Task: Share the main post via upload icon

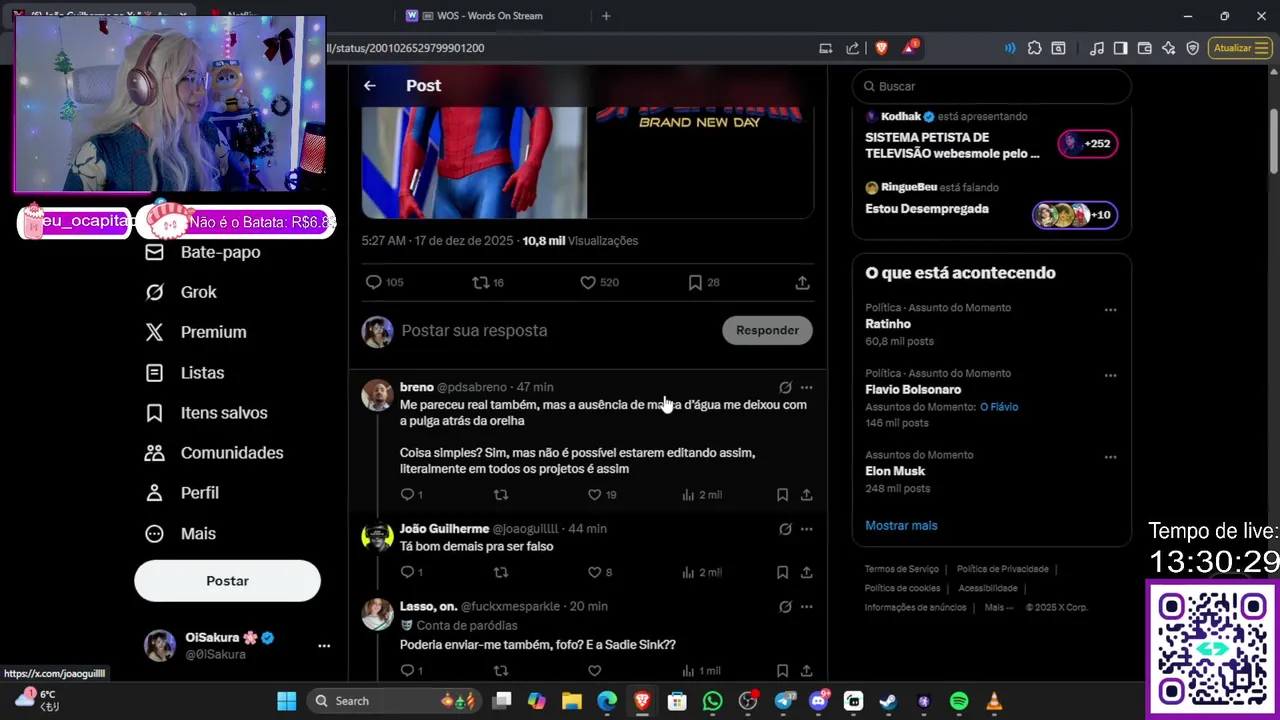Action: click(x=802, y=283)
